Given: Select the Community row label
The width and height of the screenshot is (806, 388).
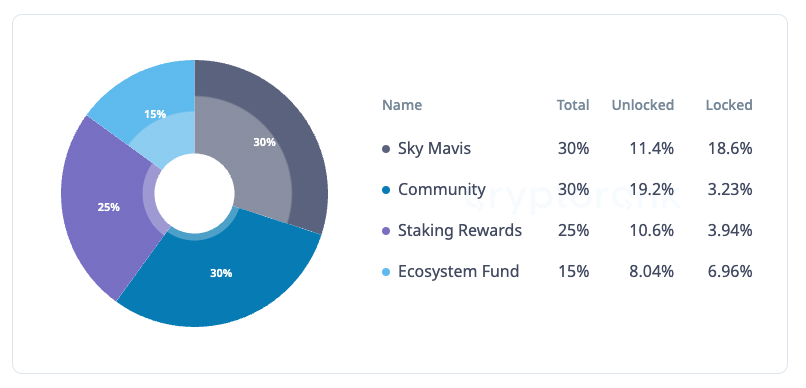Looking at the screenshot, I should point(442,190).
